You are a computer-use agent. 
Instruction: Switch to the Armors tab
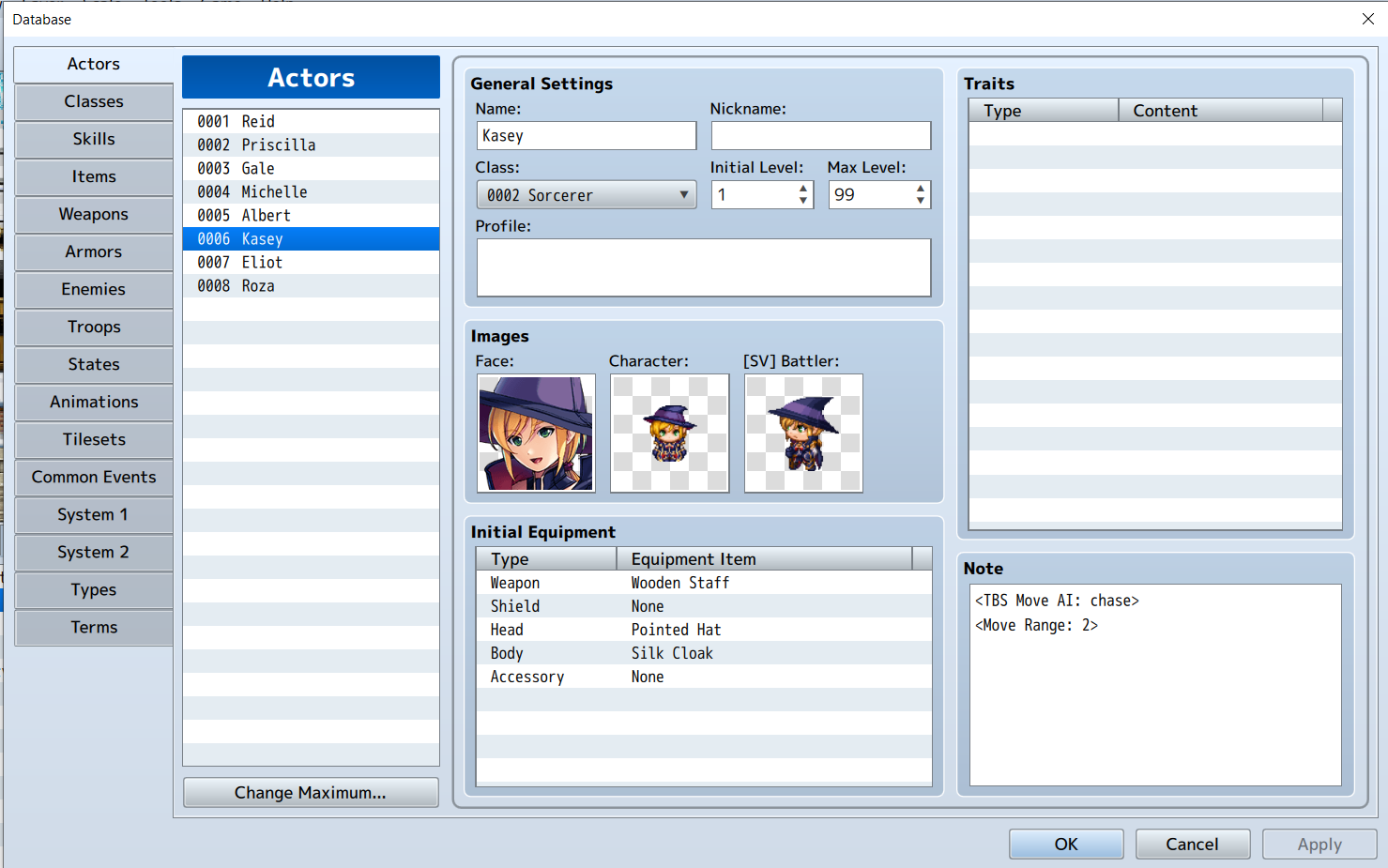(94, 251)
